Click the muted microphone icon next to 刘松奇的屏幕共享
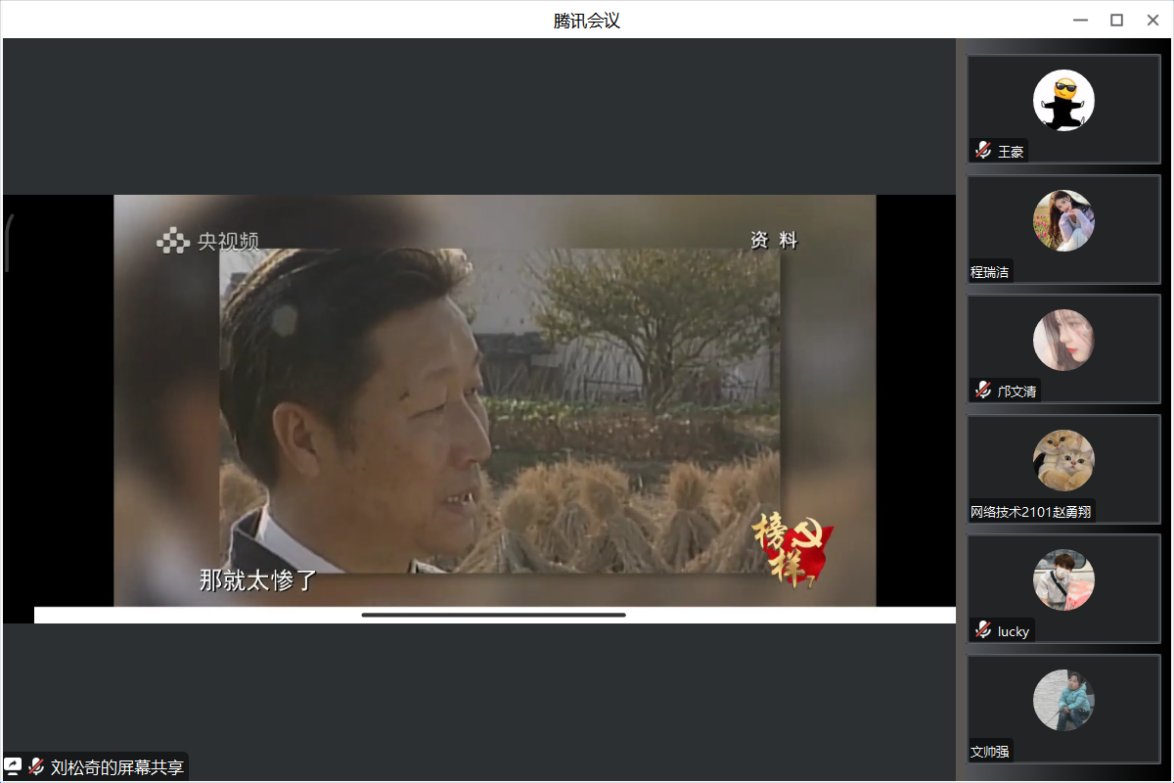Image resolution: width=1174 pixels, height=783 pixels. (36, 767)
